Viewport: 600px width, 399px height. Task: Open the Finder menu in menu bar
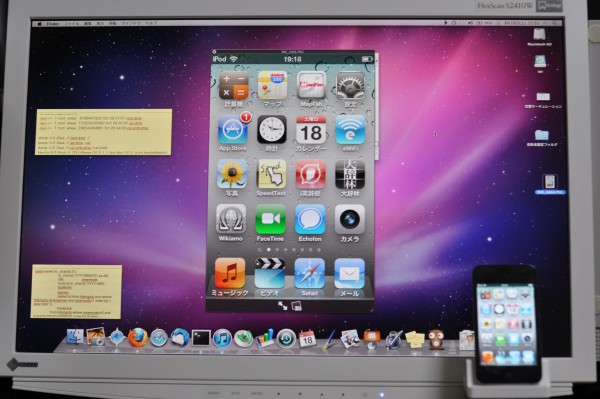tap(53, 24)
